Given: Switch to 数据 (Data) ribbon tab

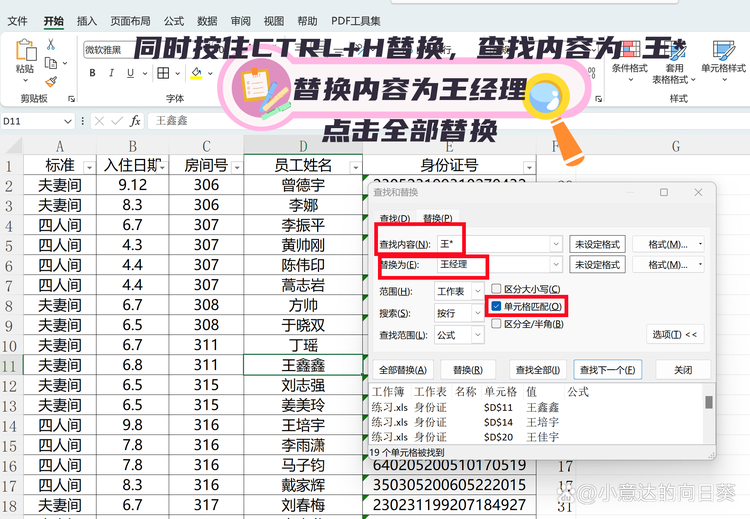Looking at the screenshot, I should click(207, 21).
